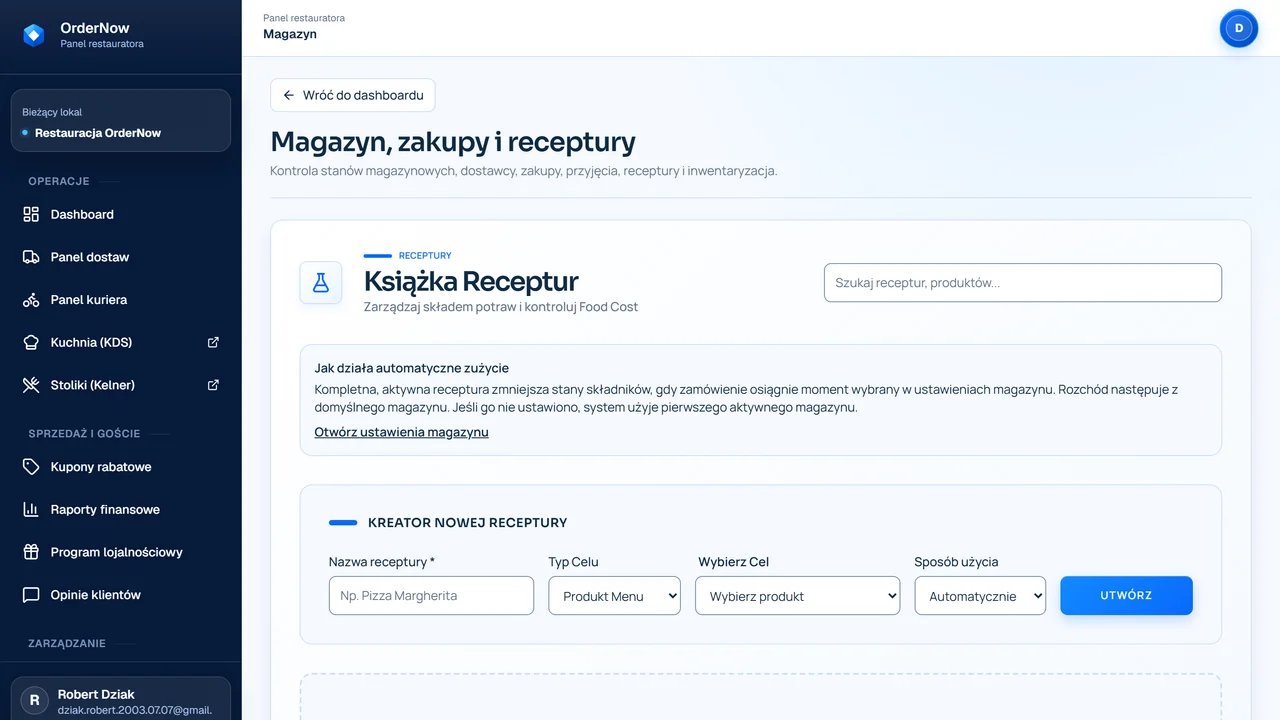The image size is (1280, 720).
Task: Click the bar chart icon for Raporty finansowe
Action: point(31,510)
